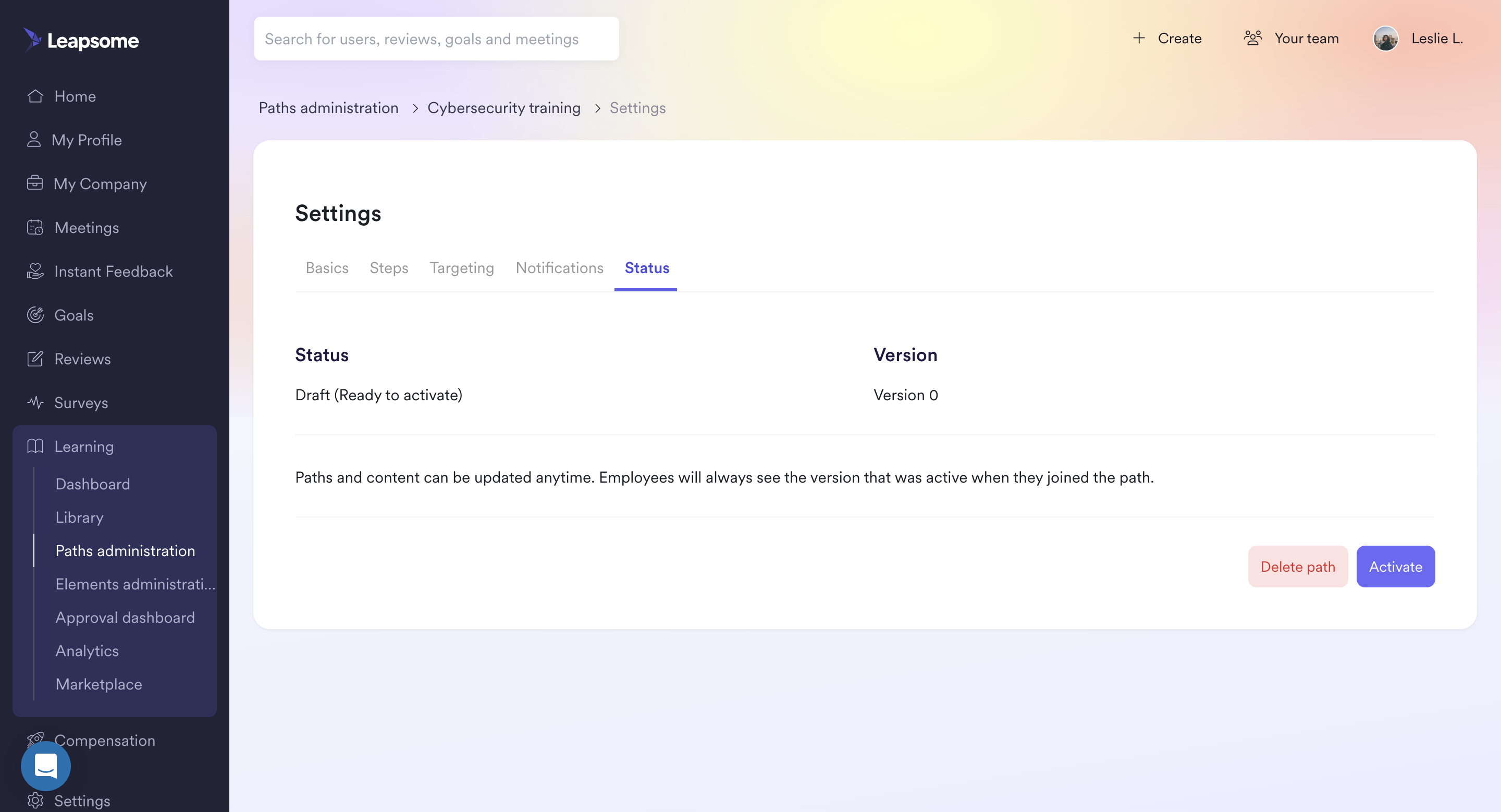Switch to the Notifications tab

pos(559,268)
